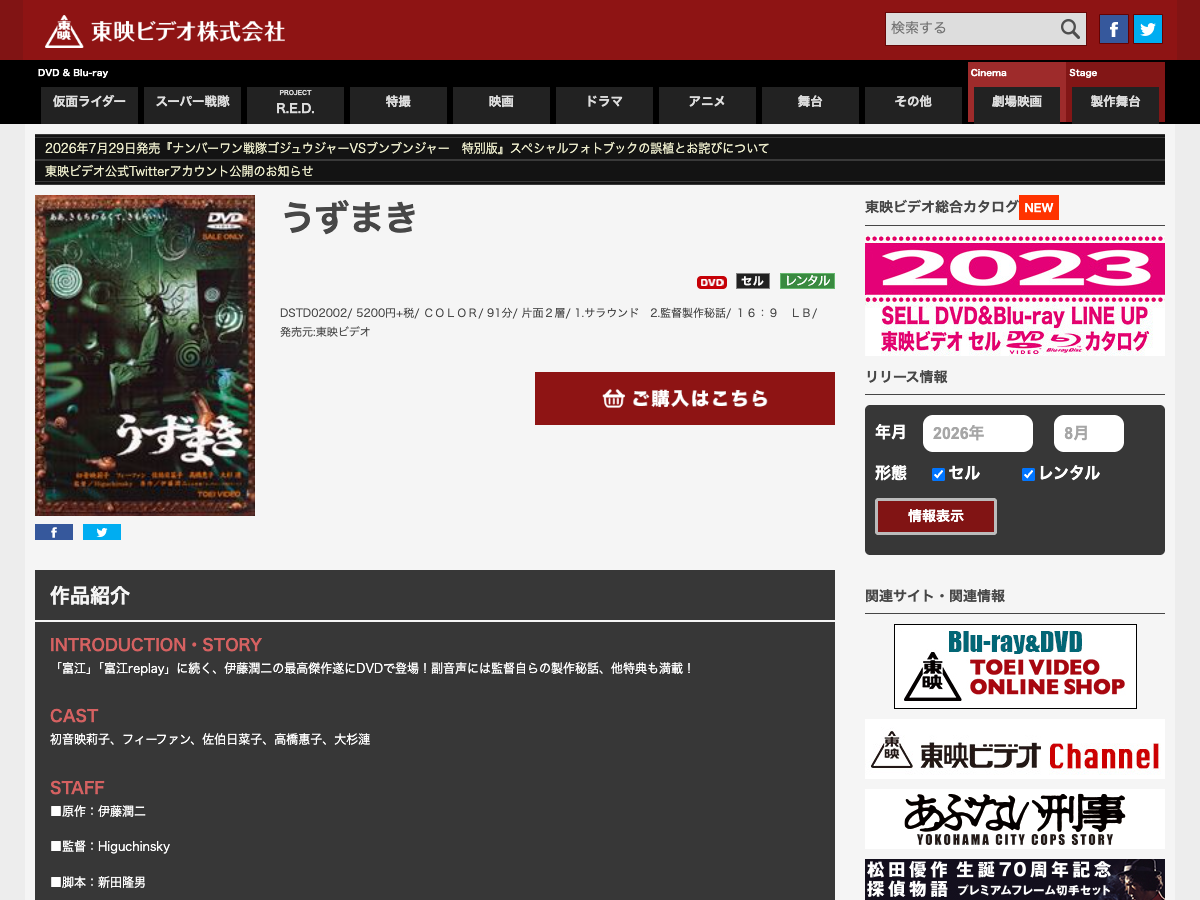Open the 2026年 year dropdown
Screen dimensions: 1200x900
(x=978, y=434)
